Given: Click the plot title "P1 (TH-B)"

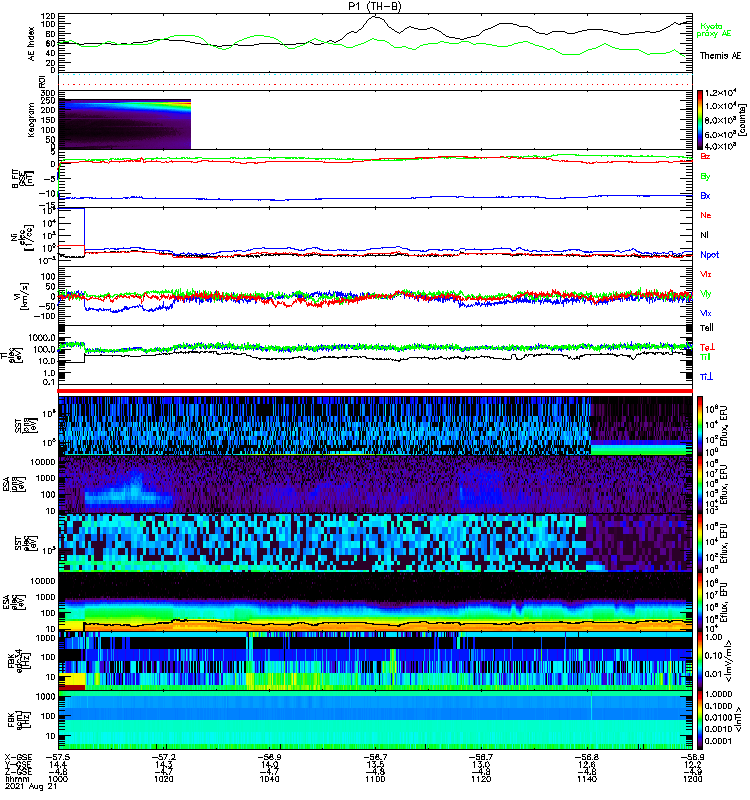Looking at the screenshot, I should click(374, 6).
